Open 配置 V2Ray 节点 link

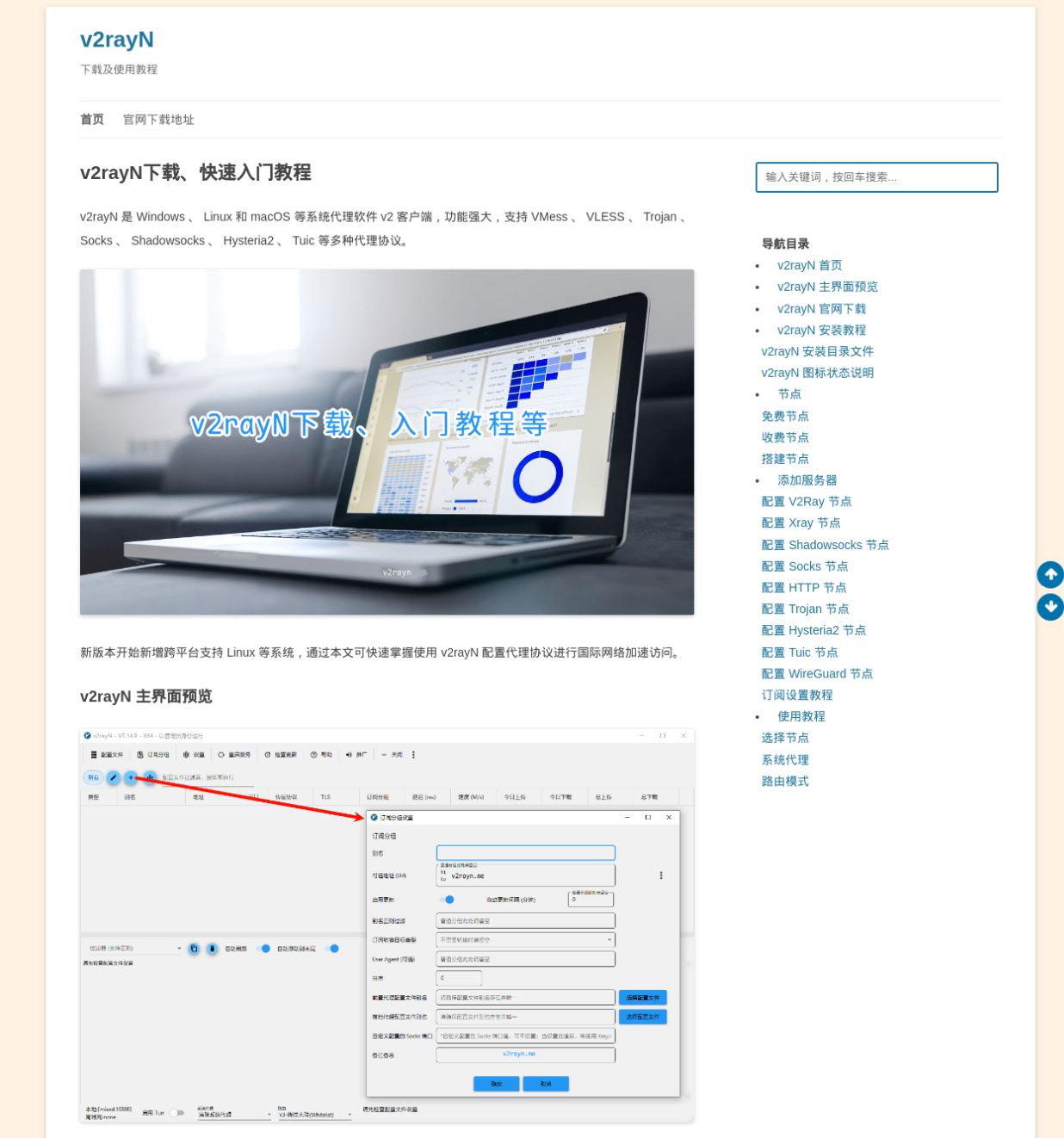(807, 502)
